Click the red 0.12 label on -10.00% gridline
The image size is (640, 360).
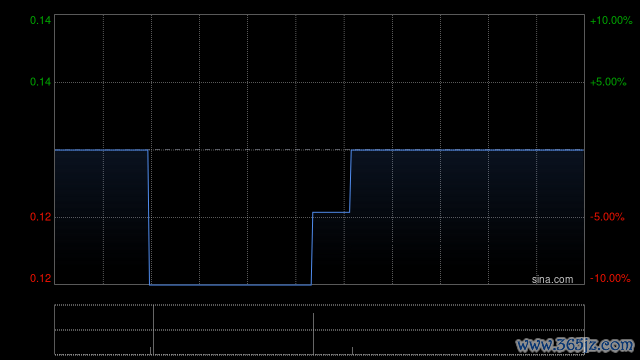(40, 278)
